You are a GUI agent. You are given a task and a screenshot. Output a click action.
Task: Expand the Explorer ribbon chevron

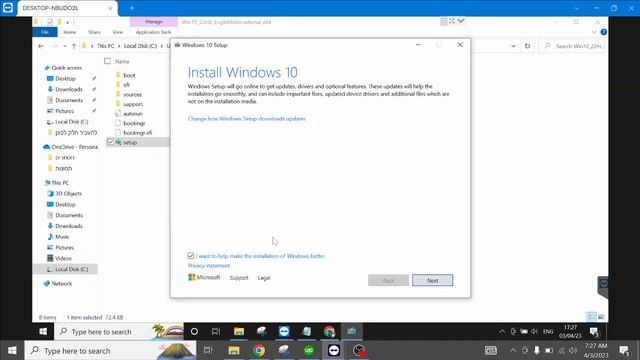click(594, 32)
